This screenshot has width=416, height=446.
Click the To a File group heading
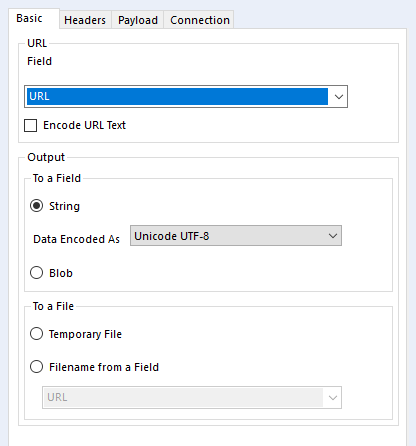[53, 306]
